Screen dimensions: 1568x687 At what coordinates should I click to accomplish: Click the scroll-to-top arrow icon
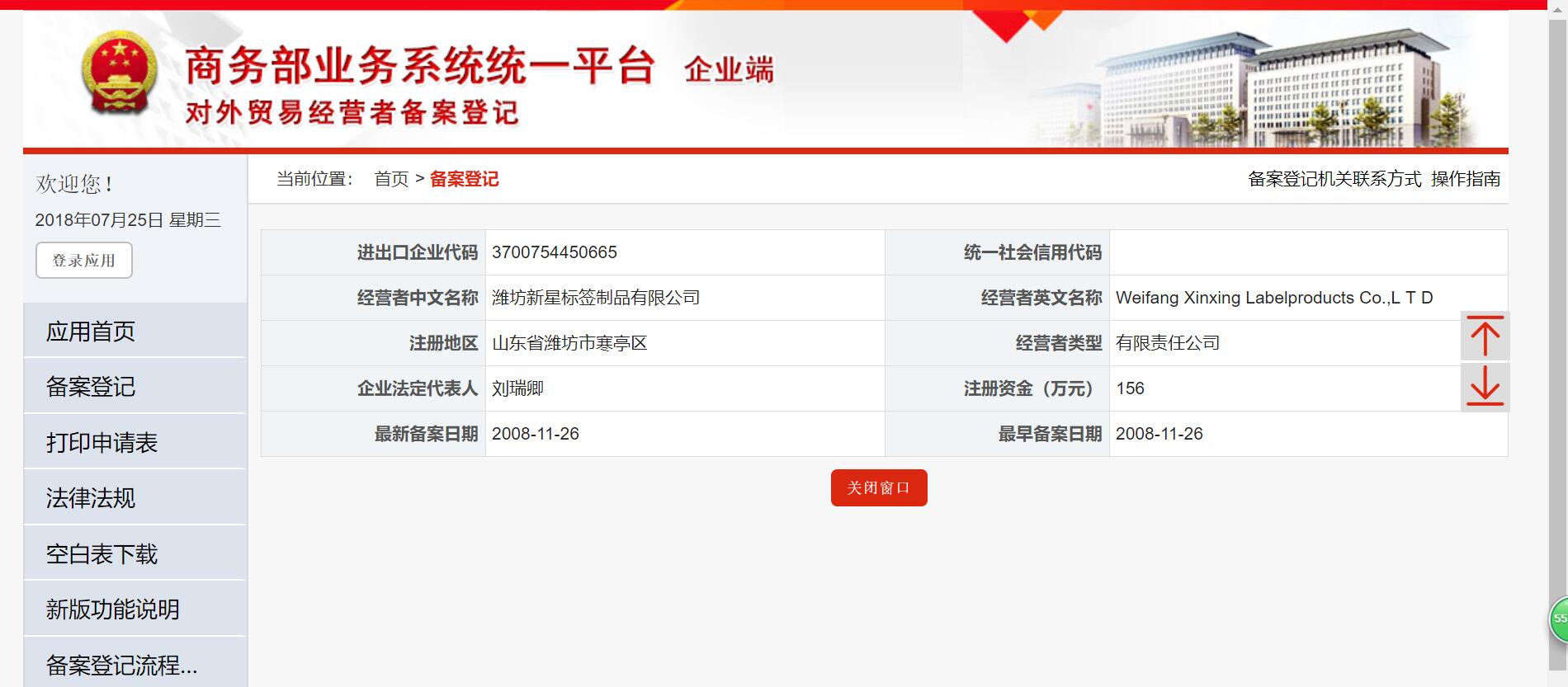[x=1485, y=336]
